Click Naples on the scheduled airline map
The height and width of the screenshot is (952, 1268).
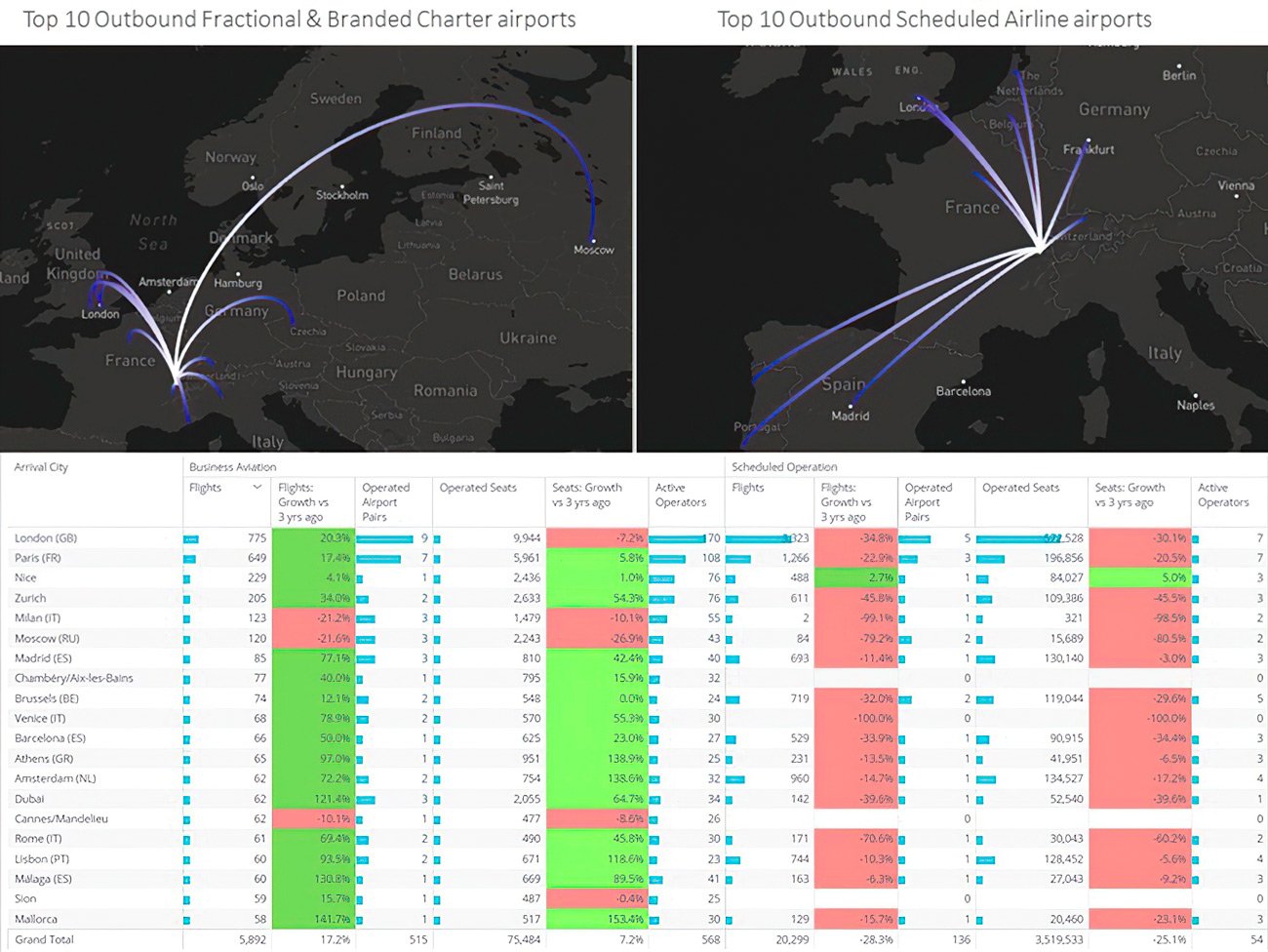point(1195,405)
